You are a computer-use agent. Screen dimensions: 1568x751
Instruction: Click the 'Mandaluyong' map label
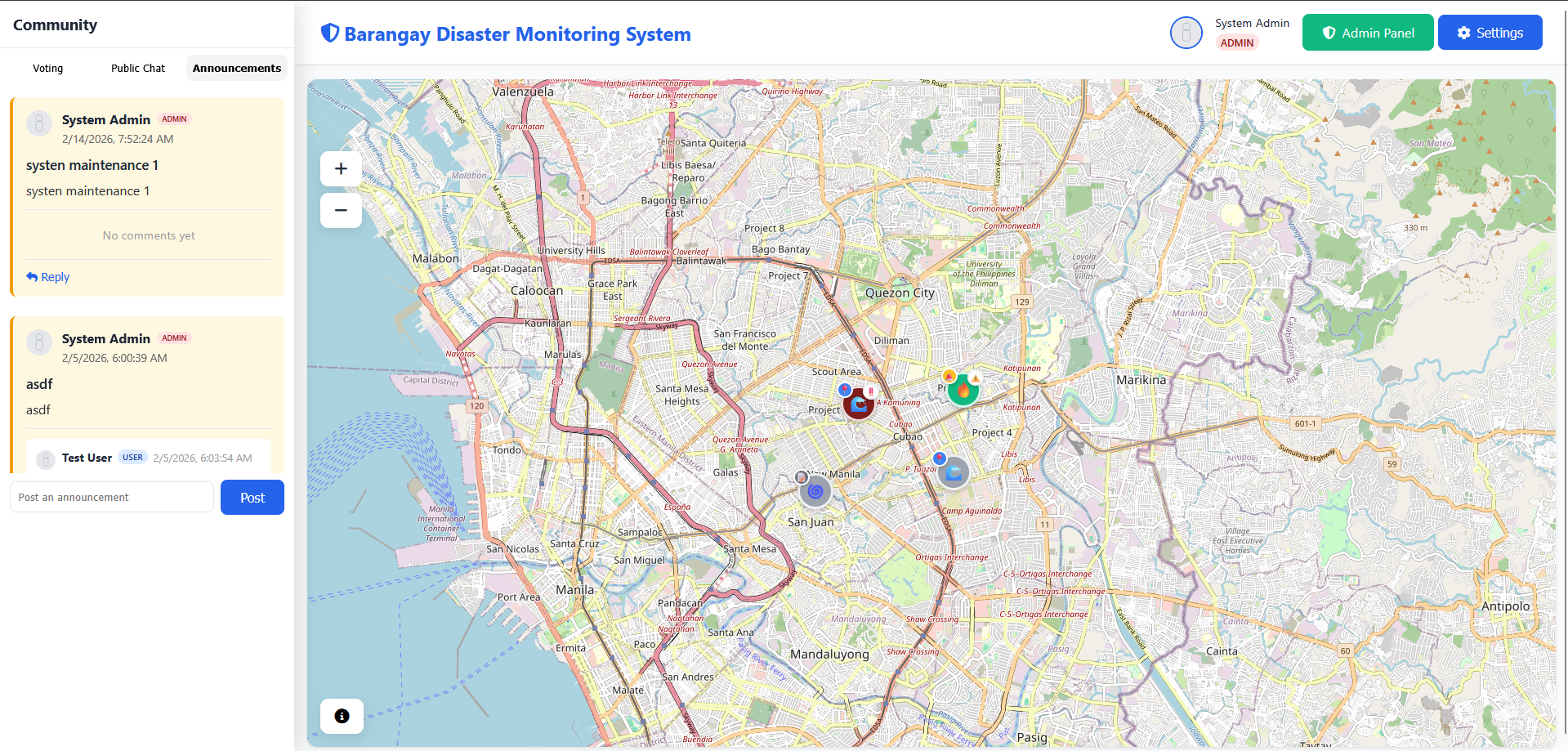click(829, 655)
